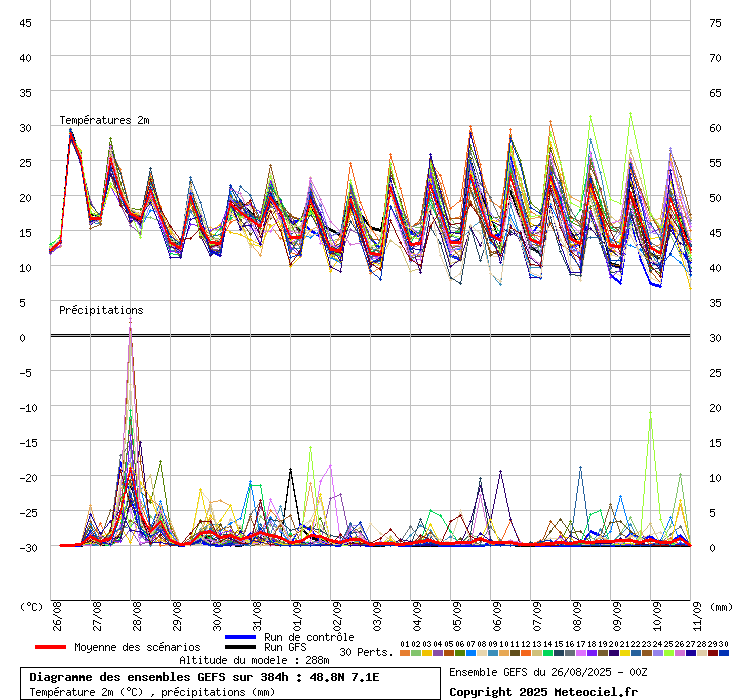
Task: Click the 01/09 date label
Action: click(297, 616)
